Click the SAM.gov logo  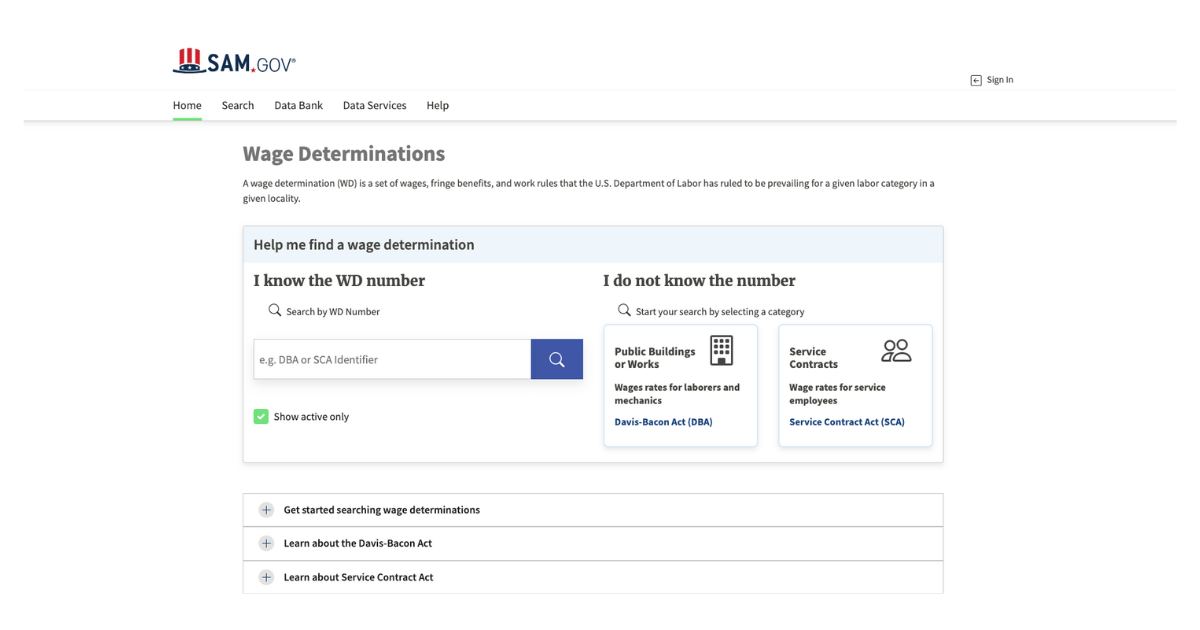click(233, 60)
